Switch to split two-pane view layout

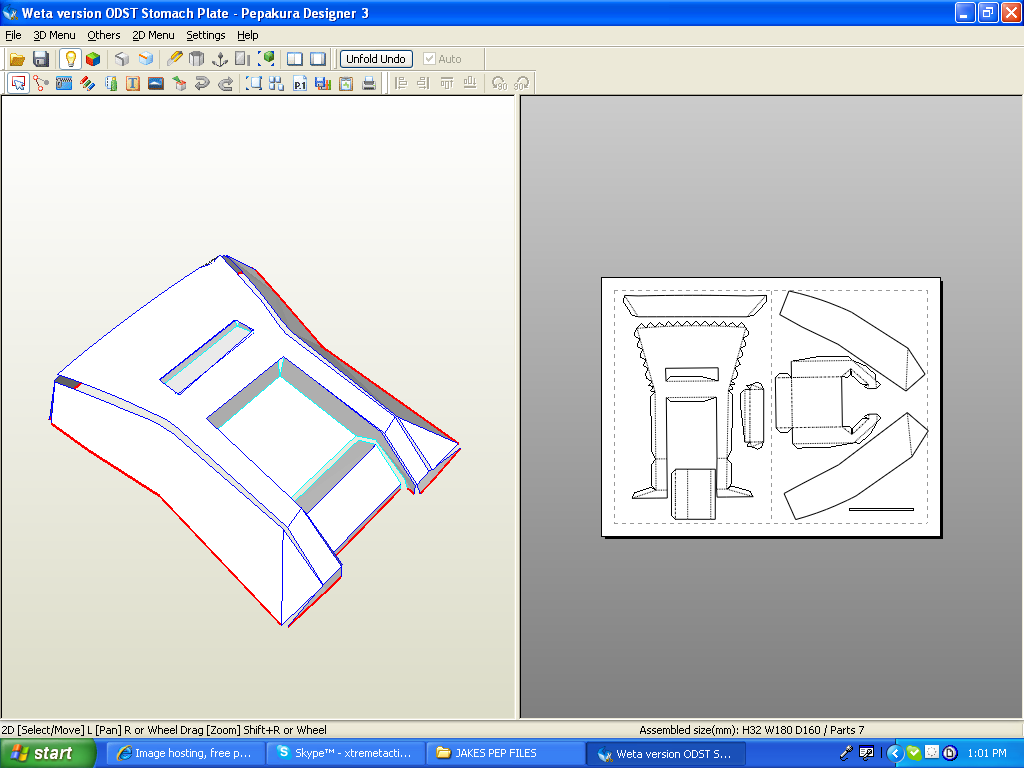tap(295, 59)
